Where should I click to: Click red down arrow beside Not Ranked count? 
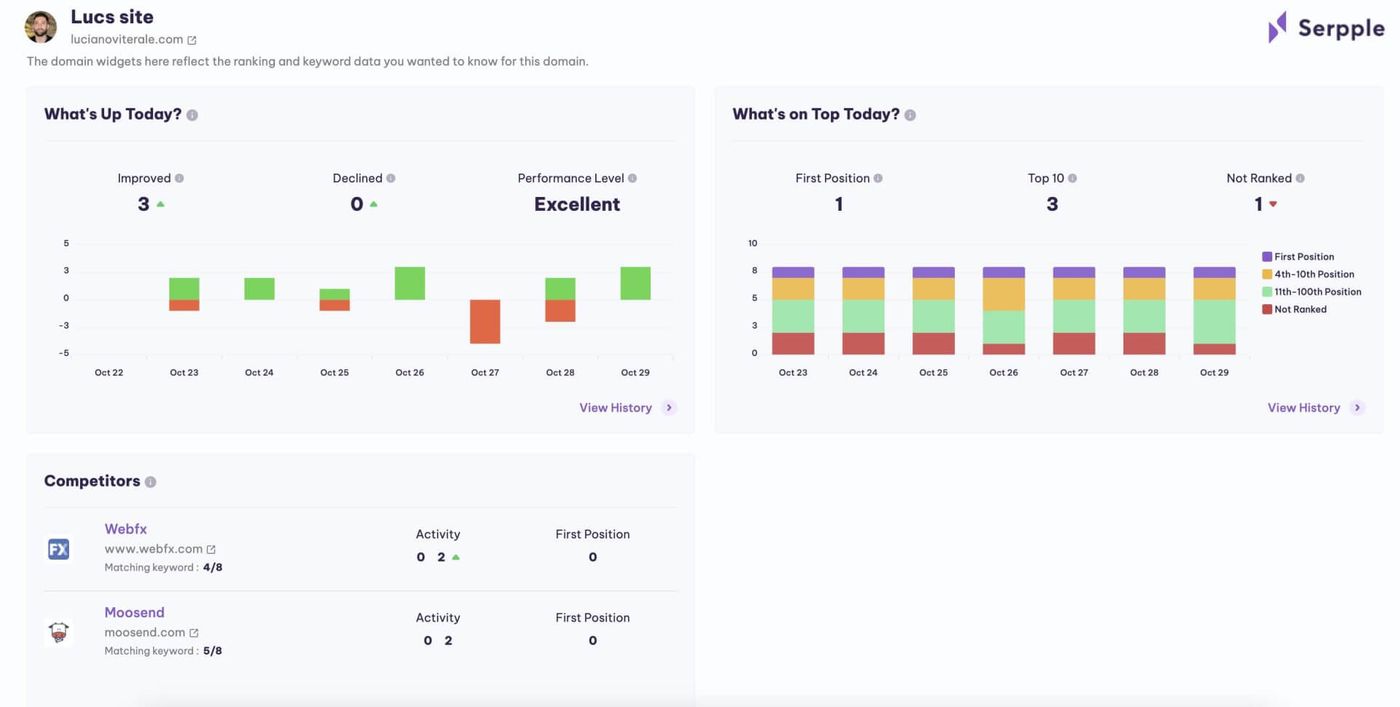coord(1273,204)
